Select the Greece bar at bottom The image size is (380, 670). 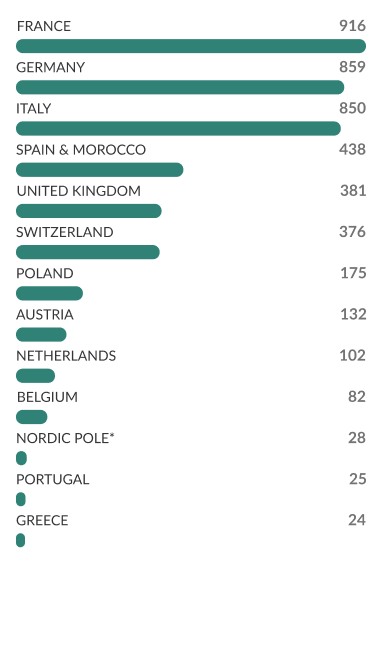click(x=21, y=541)
